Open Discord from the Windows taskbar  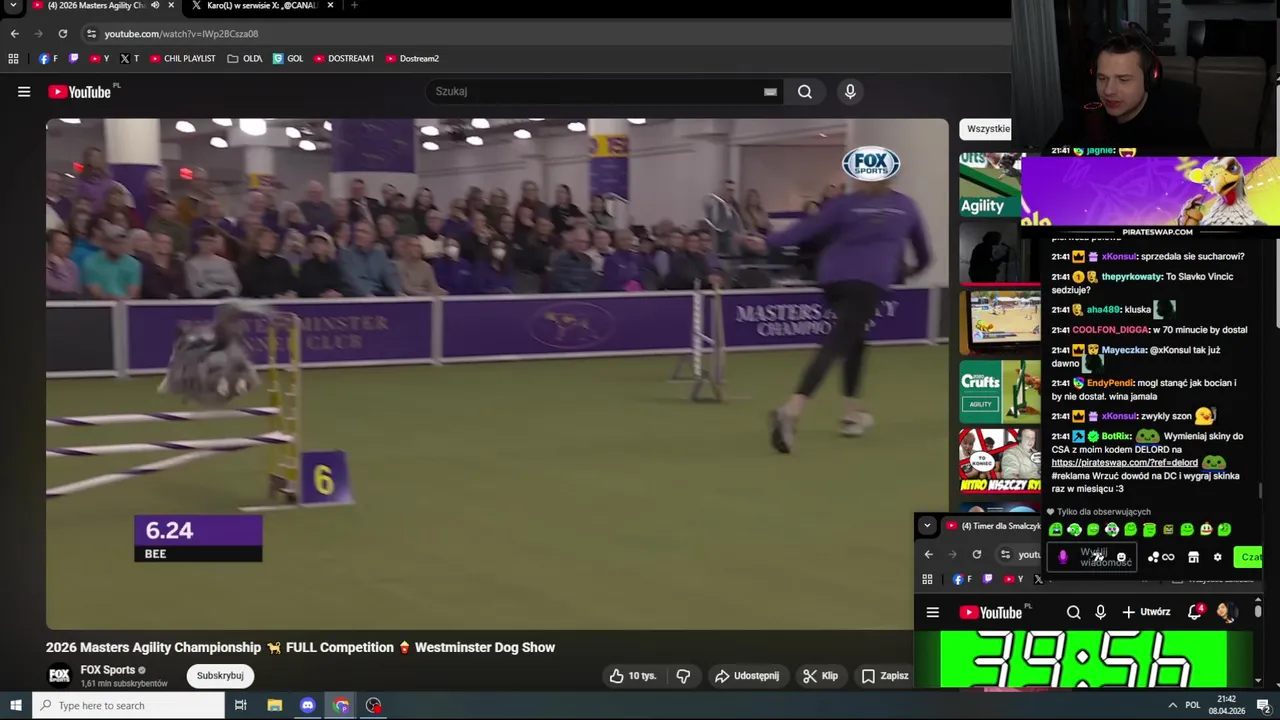point(307,706)
